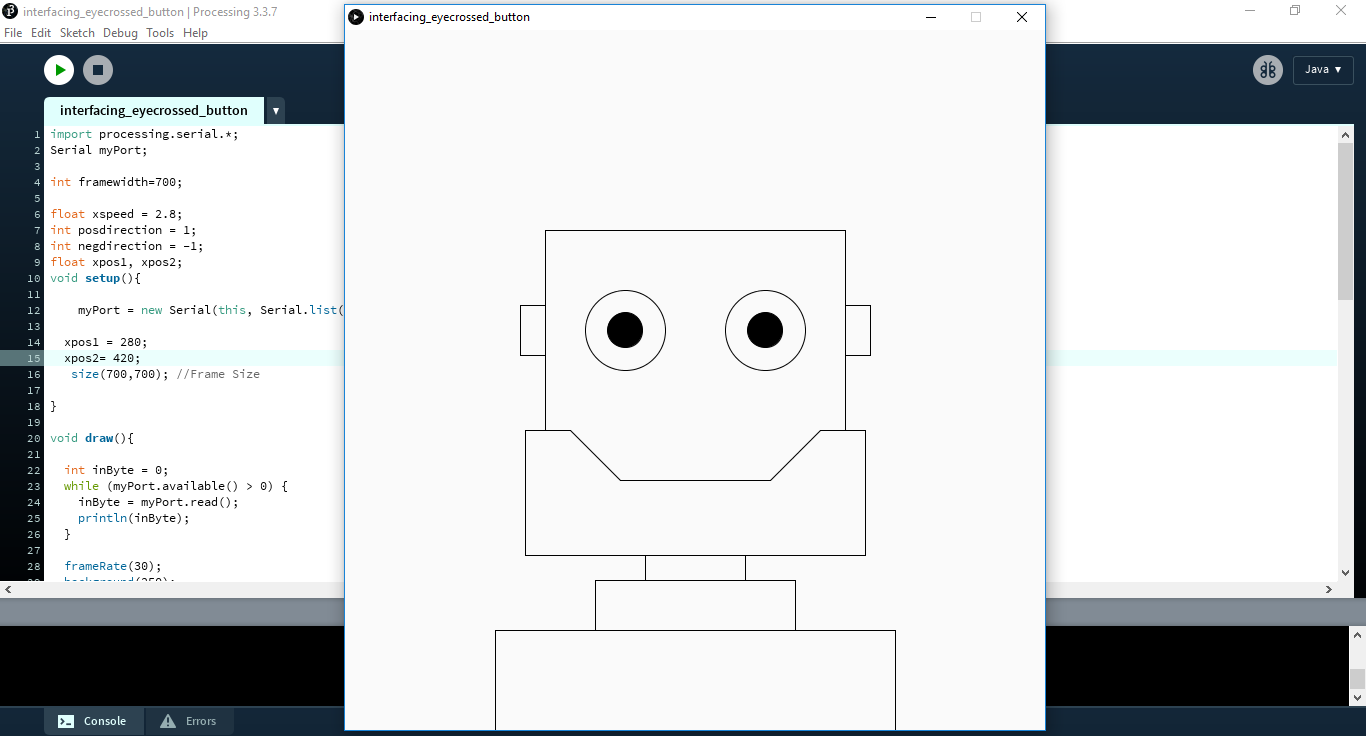Viewport: 1366px width, 736px height.
Task: Place cursor on 'import processing.serial.*;' line
Action: 145,134
